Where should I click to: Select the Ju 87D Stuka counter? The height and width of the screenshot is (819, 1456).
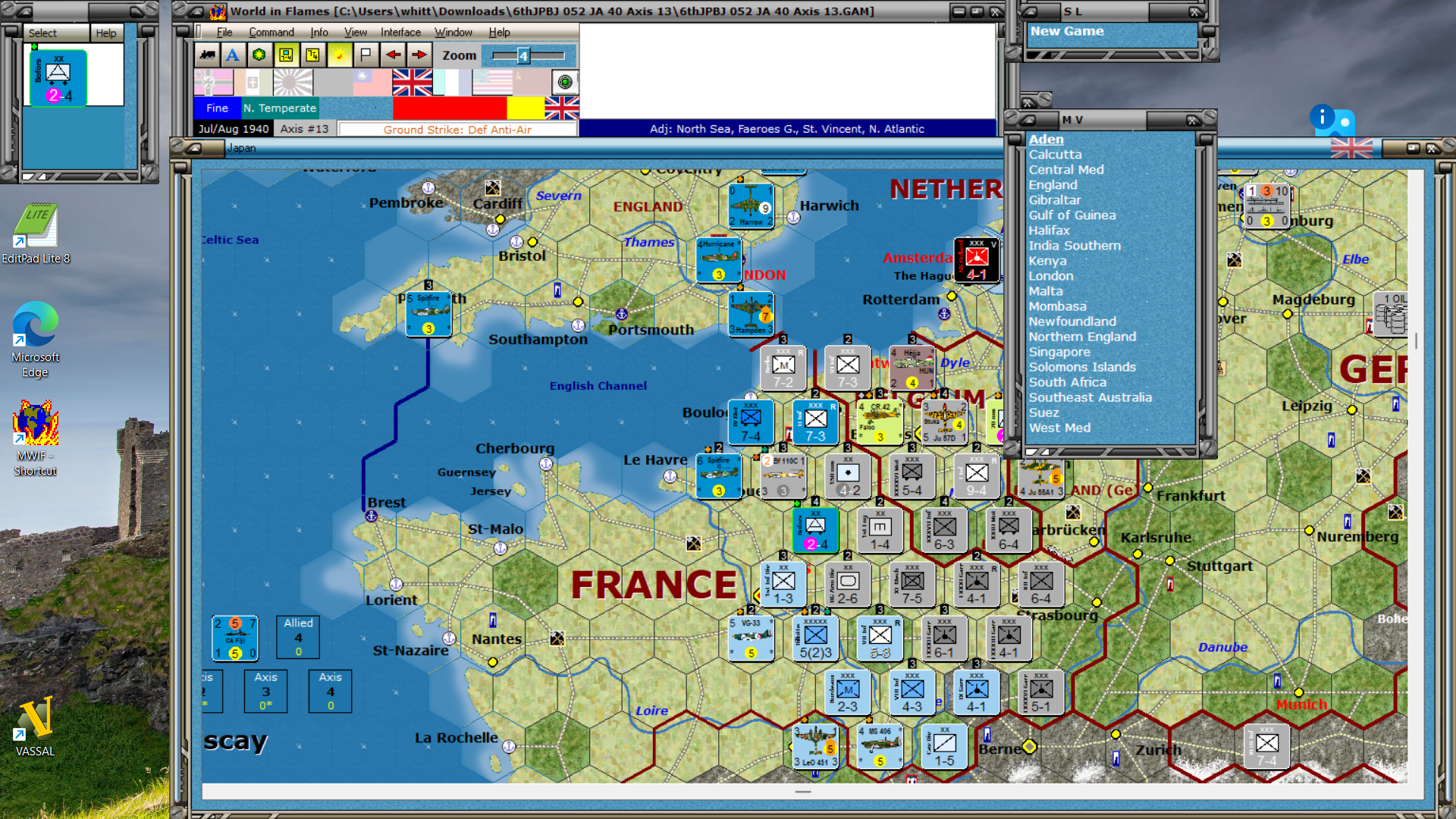click(944, 422)
